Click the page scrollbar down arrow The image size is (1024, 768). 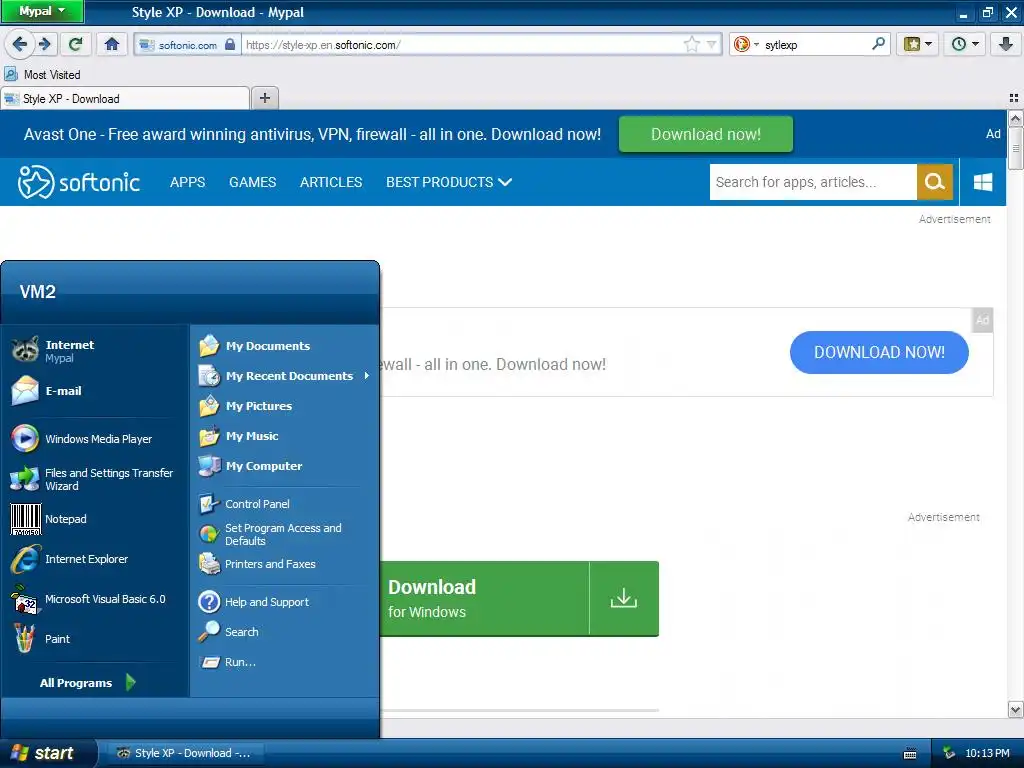click(1015, 709)
